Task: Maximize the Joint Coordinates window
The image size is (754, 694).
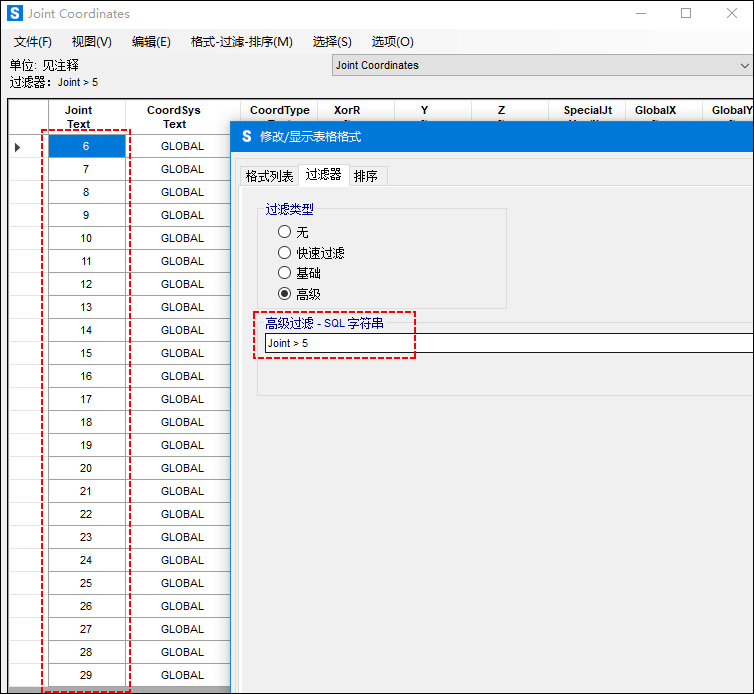Action: point(686,14)
